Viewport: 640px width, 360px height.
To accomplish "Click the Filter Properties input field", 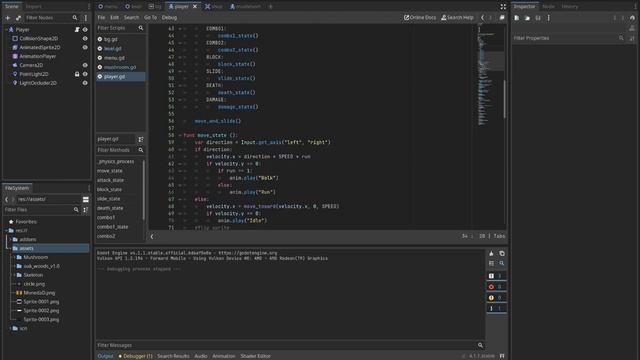I will 568,38.
